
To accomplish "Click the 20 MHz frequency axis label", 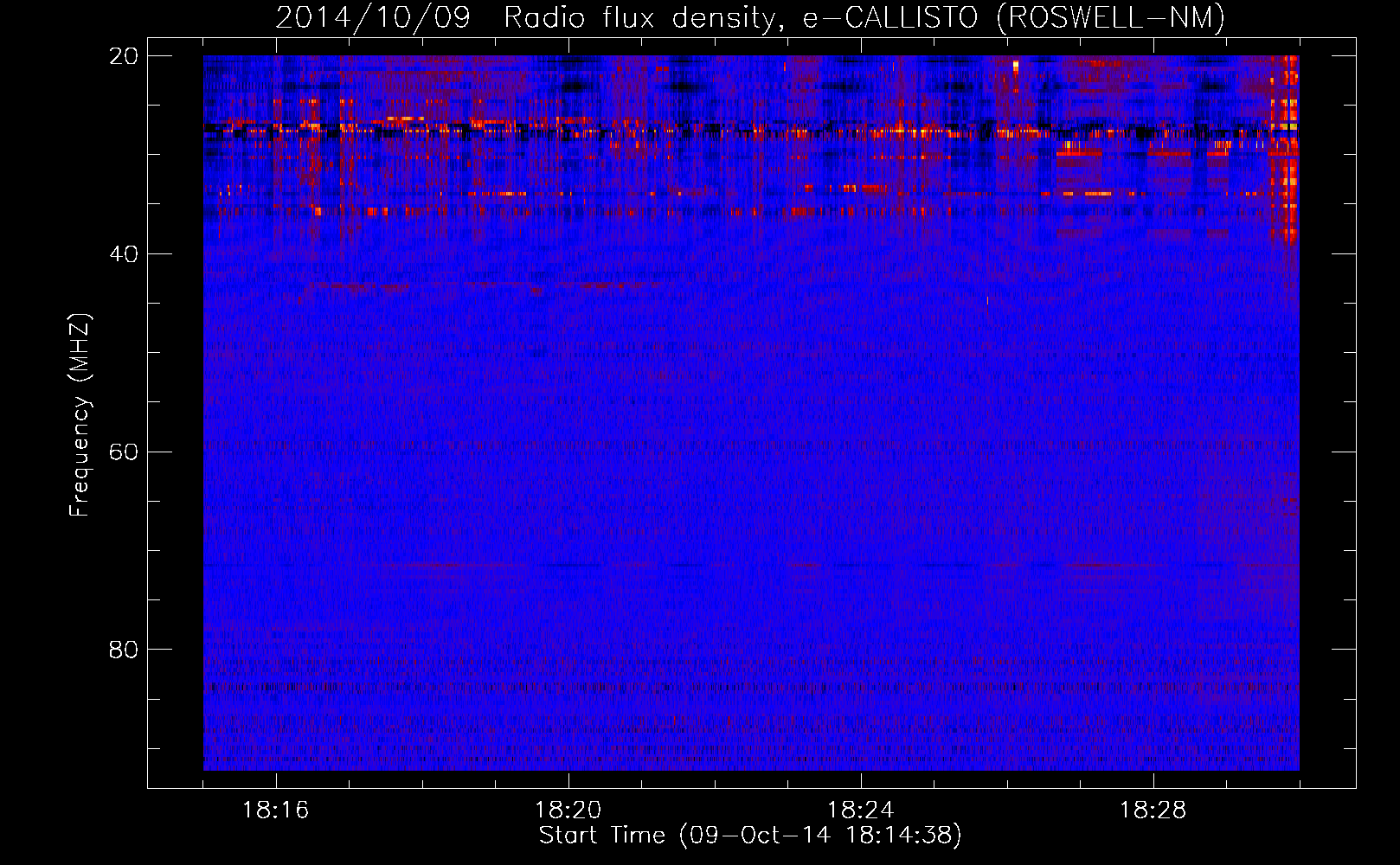I will point(124,56).
